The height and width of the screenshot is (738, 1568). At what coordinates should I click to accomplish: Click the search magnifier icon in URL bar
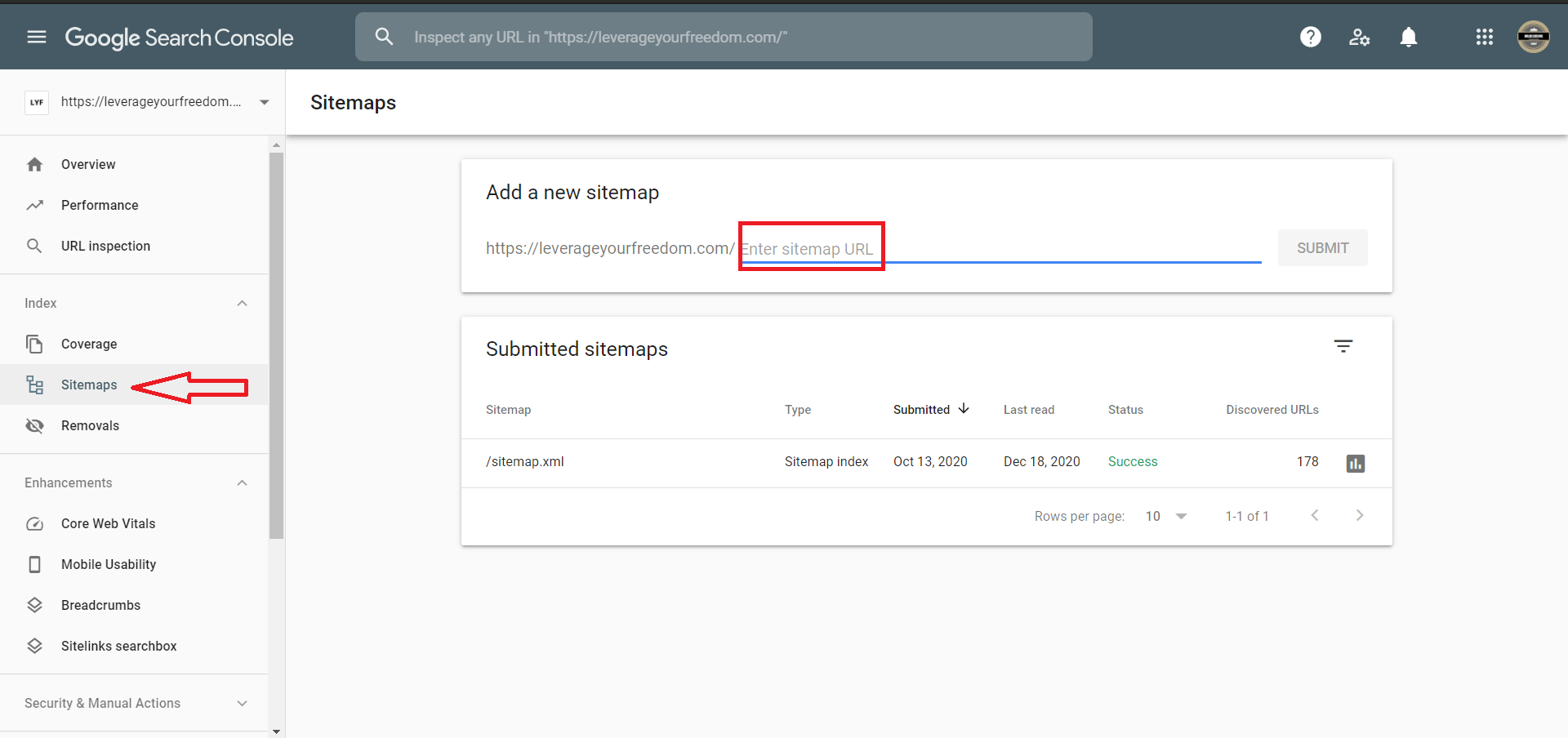pyautogui.click(x=384, y=37)
